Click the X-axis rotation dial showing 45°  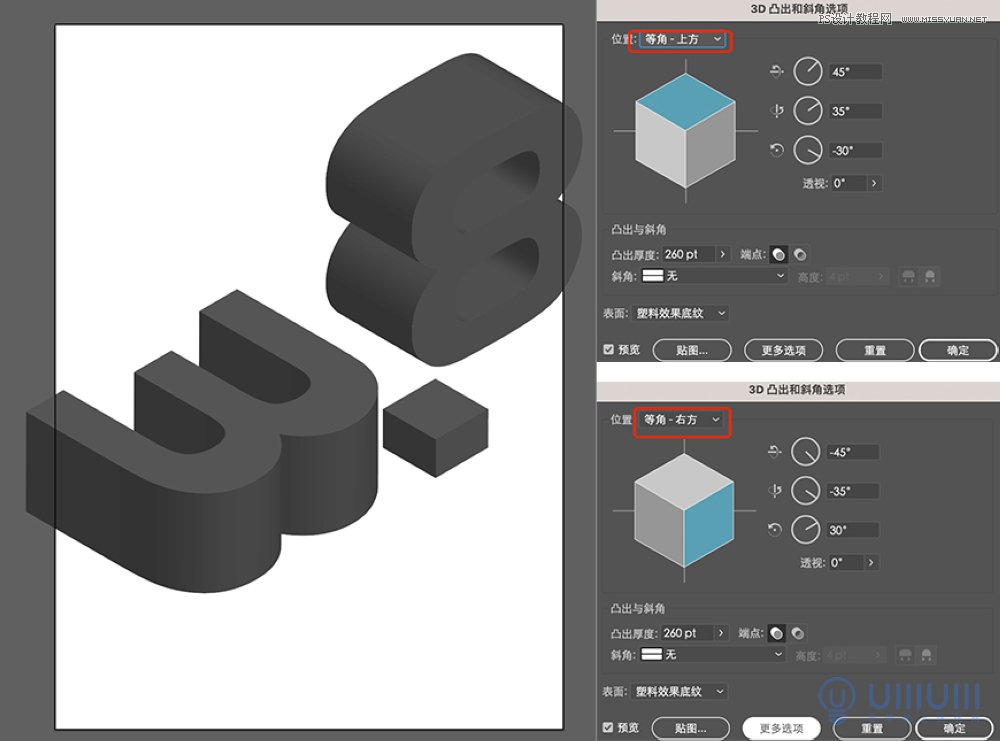click(807, 72)
